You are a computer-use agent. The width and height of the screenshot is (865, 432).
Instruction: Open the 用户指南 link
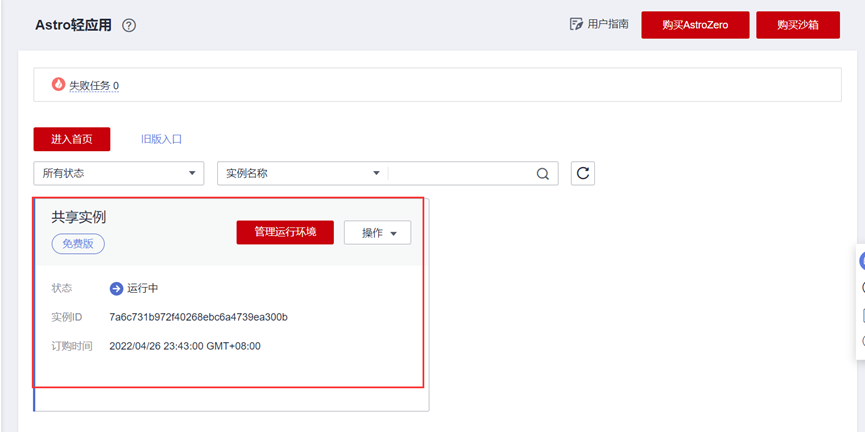coord(608,24)
